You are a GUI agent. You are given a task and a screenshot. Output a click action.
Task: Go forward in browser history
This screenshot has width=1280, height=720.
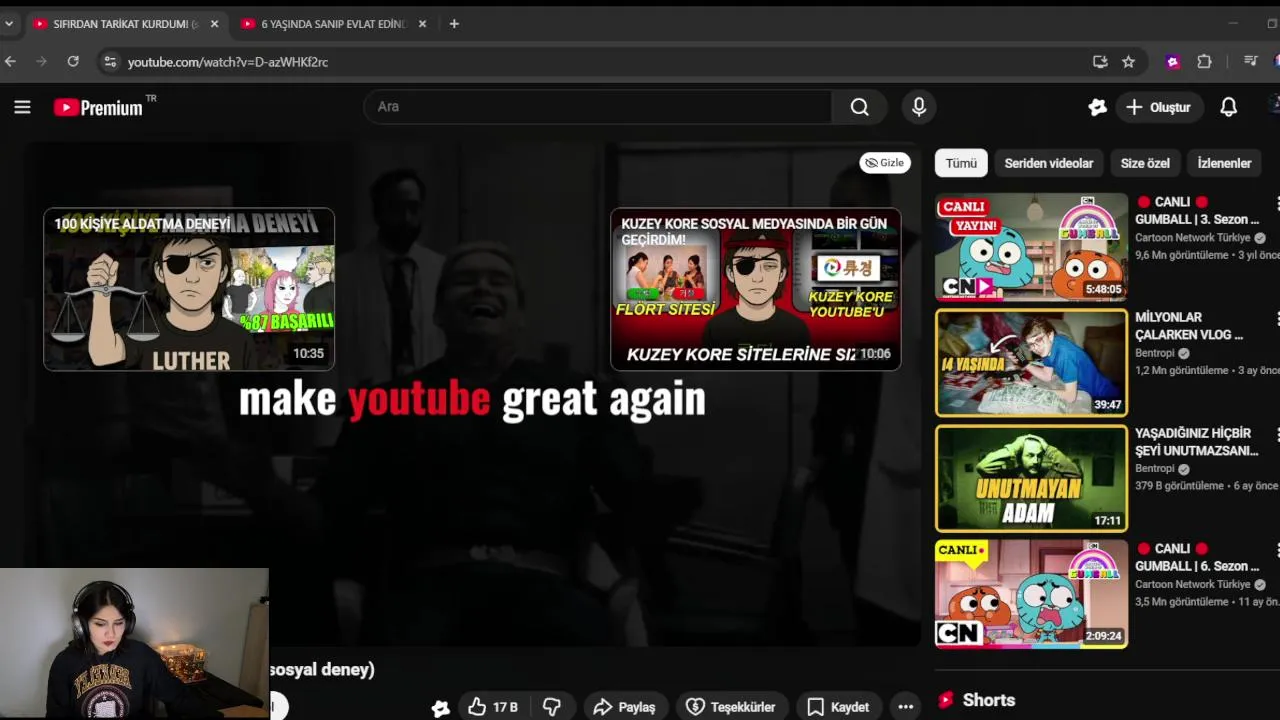coord(41,62)
